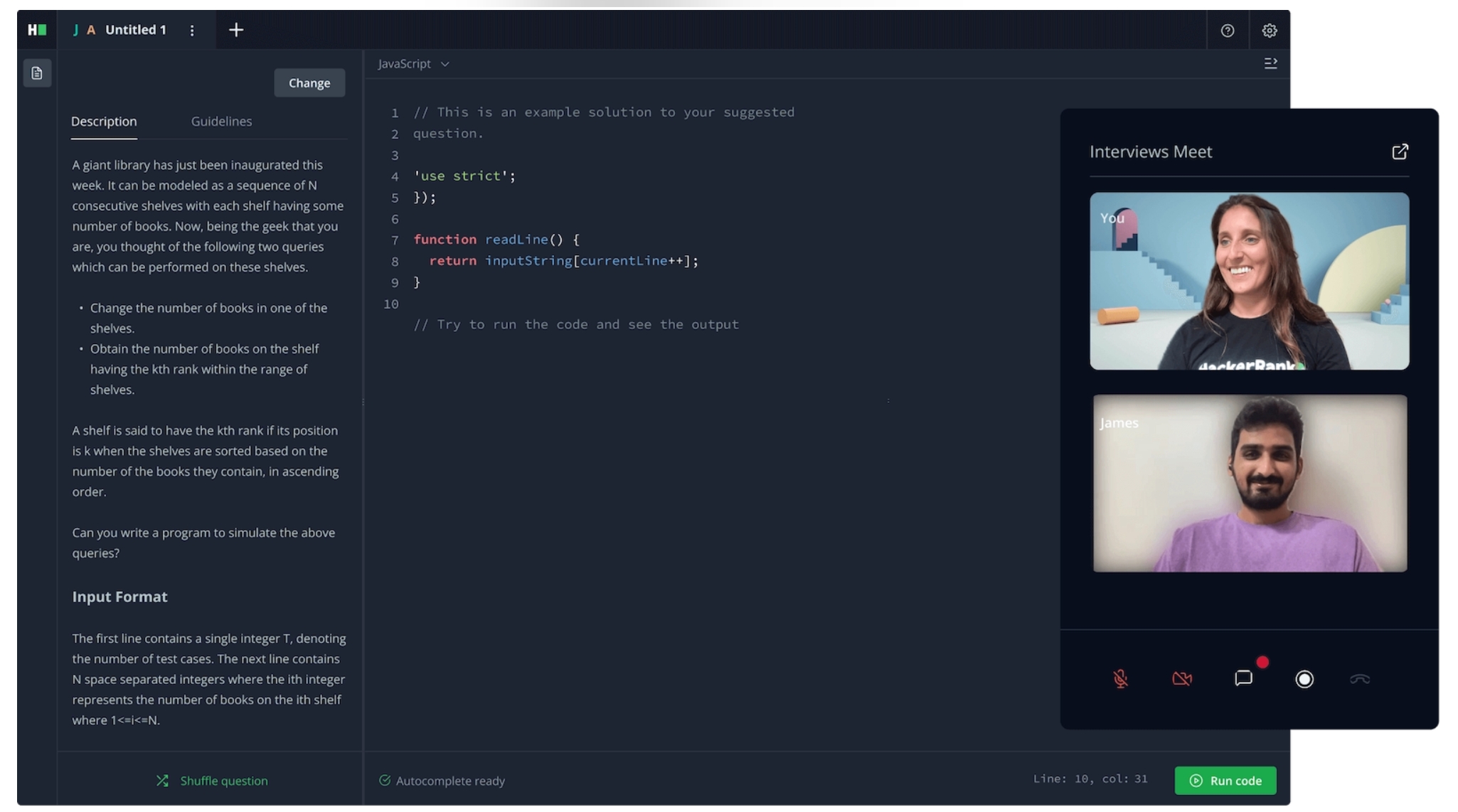Pop out Interviews Meet window
Screen dimensions: 1458x812
coord(1399,151)
